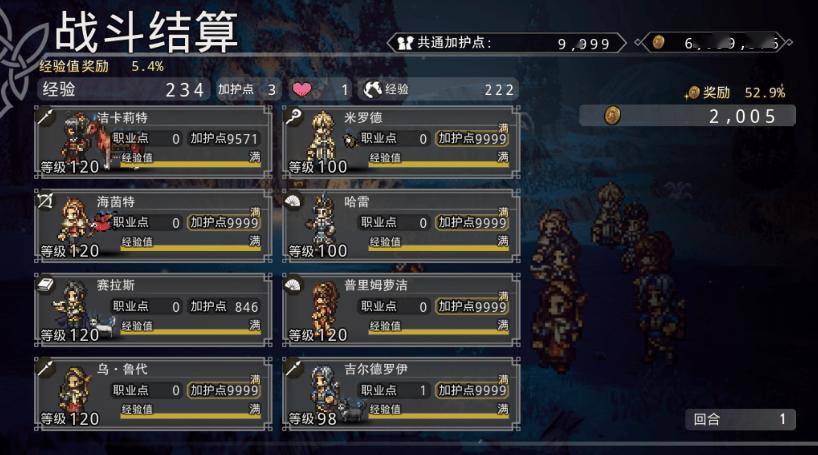This screenshot has height=455, width=818.
Task: Click 洁卡莉特's yellow experience bar
Action: (190, 165)
